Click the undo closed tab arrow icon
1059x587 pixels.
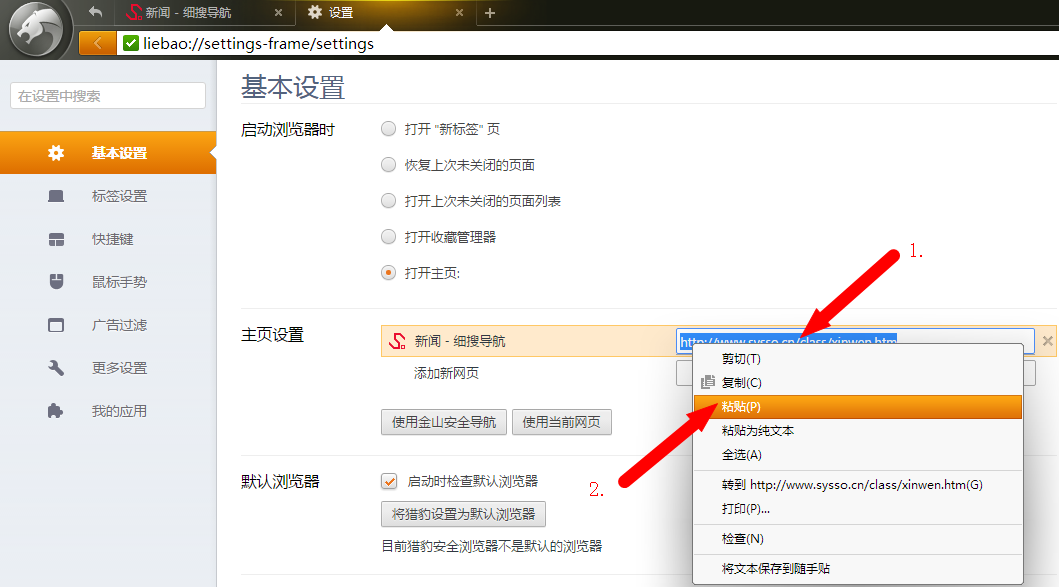[95, 12]
